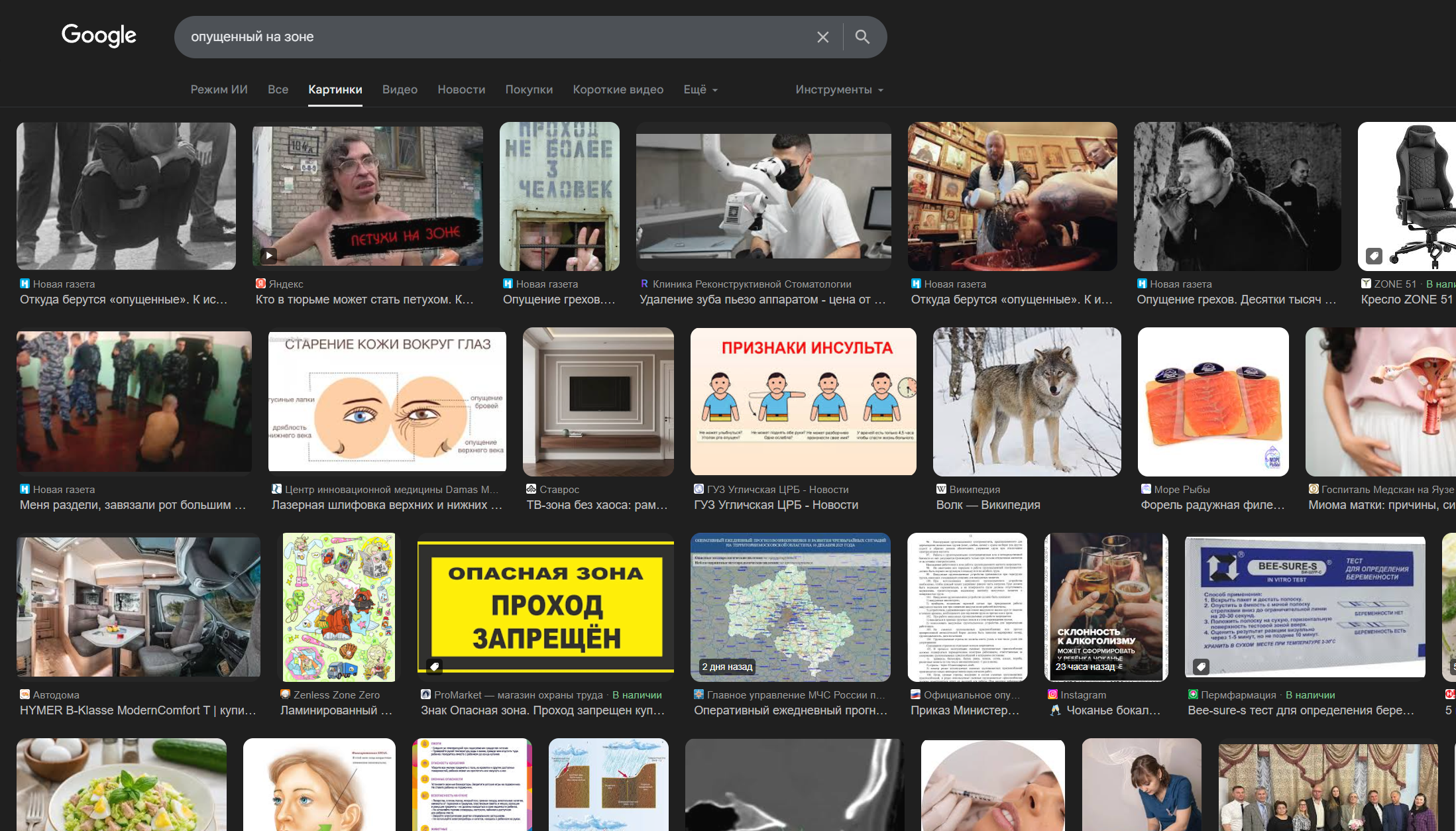
Task: Click the magnifying glass search icon
Action: pos(862,37)
